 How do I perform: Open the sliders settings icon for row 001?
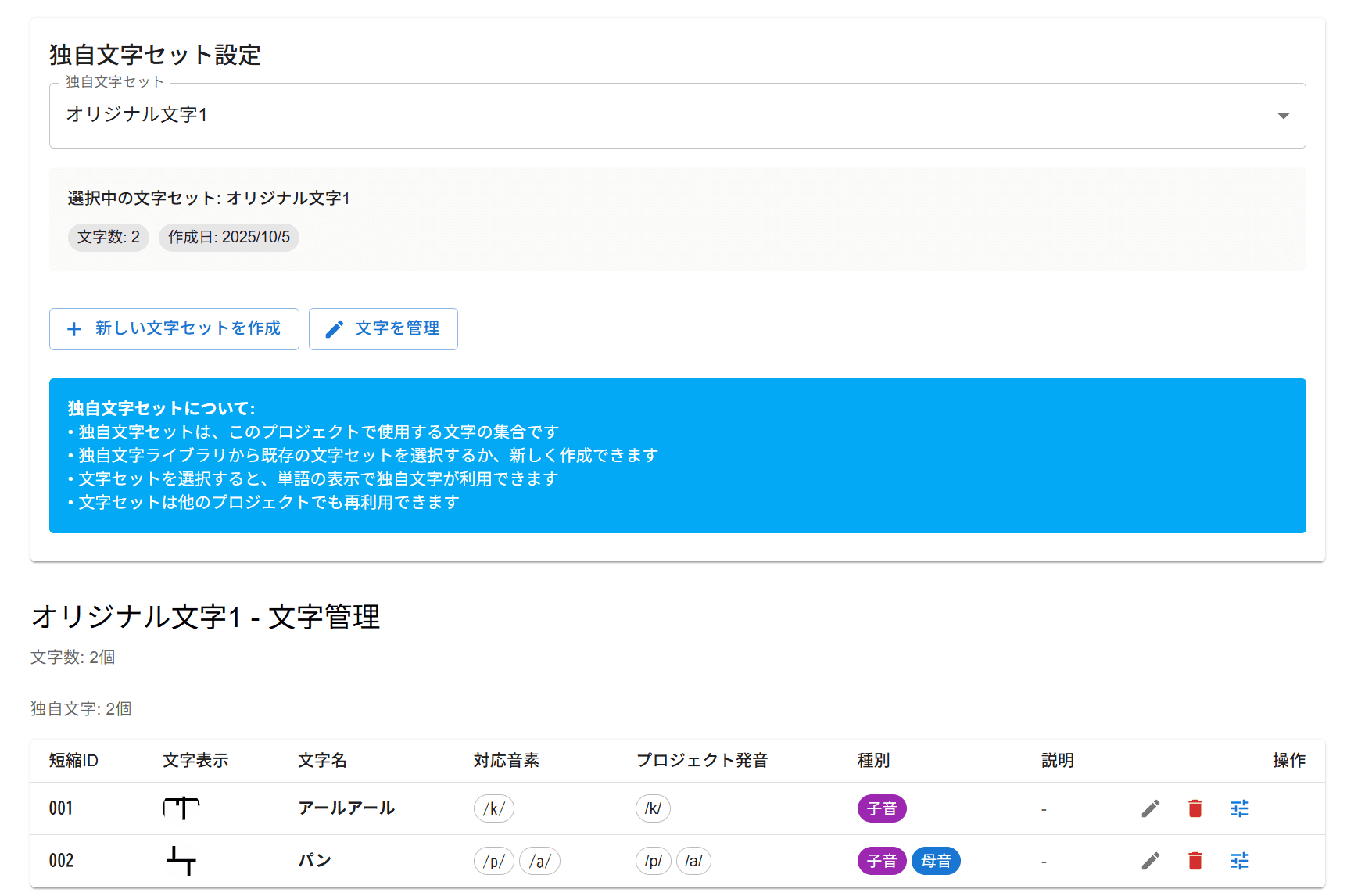[x=1239, y=808]
